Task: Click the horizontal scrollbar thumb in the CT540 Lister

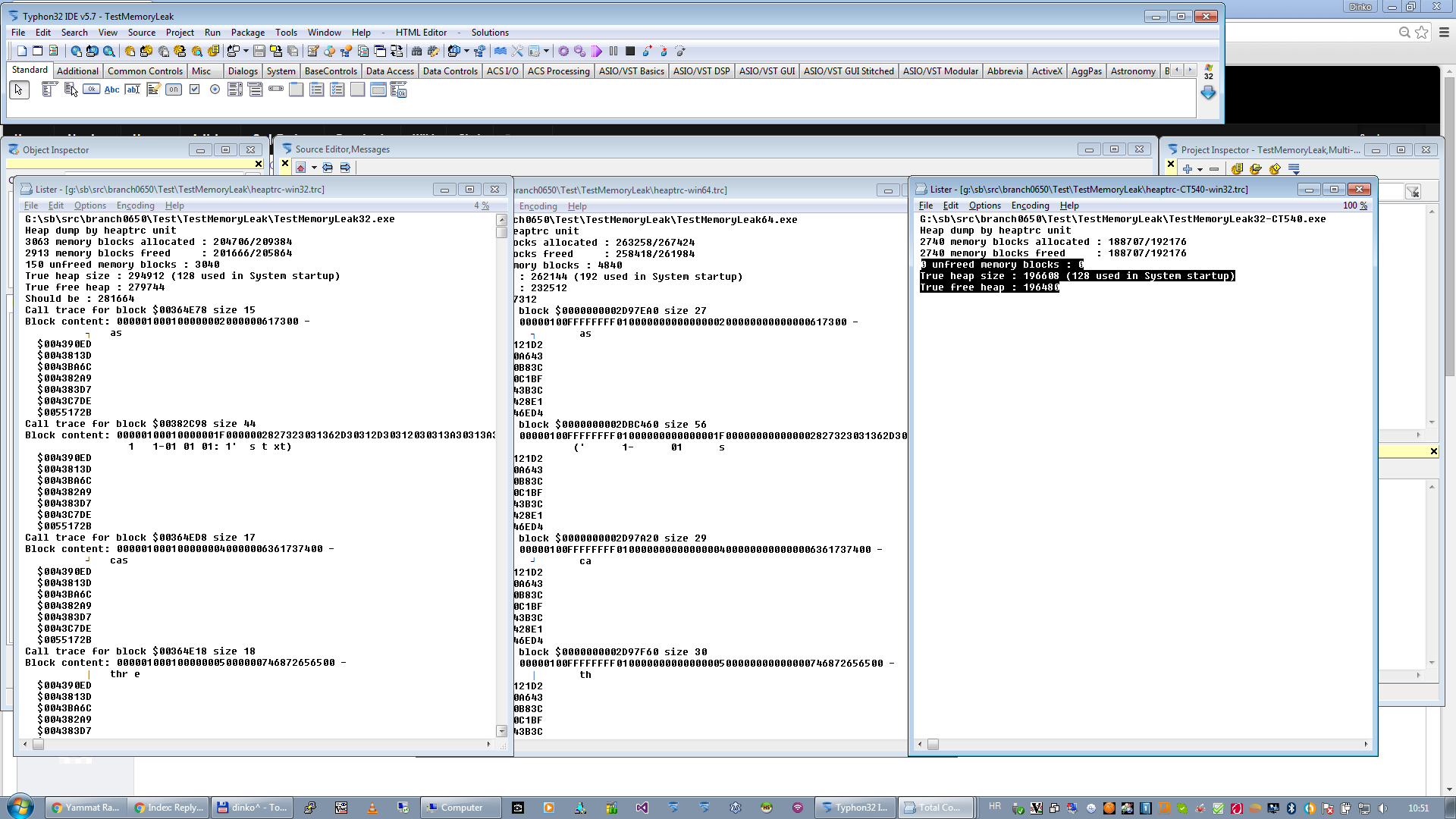Action: pos(933,745)
